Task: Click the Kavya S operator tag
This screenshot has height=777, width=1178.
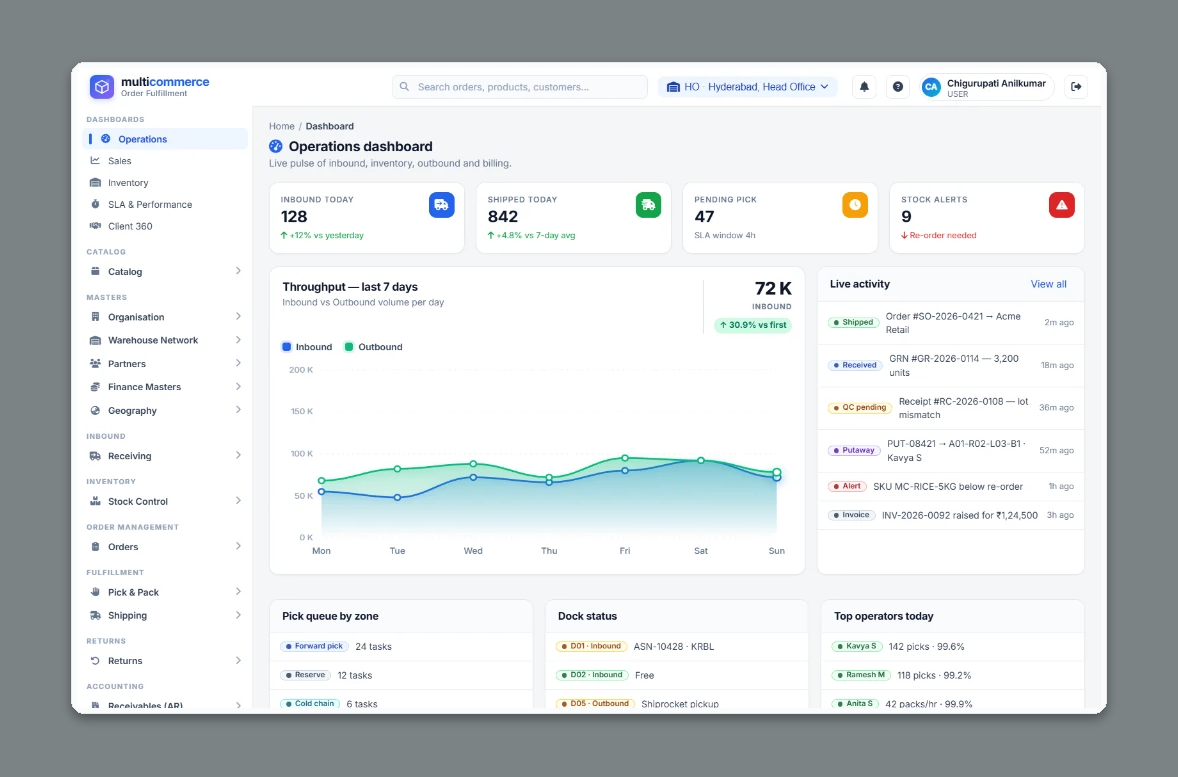Action: 857,646
